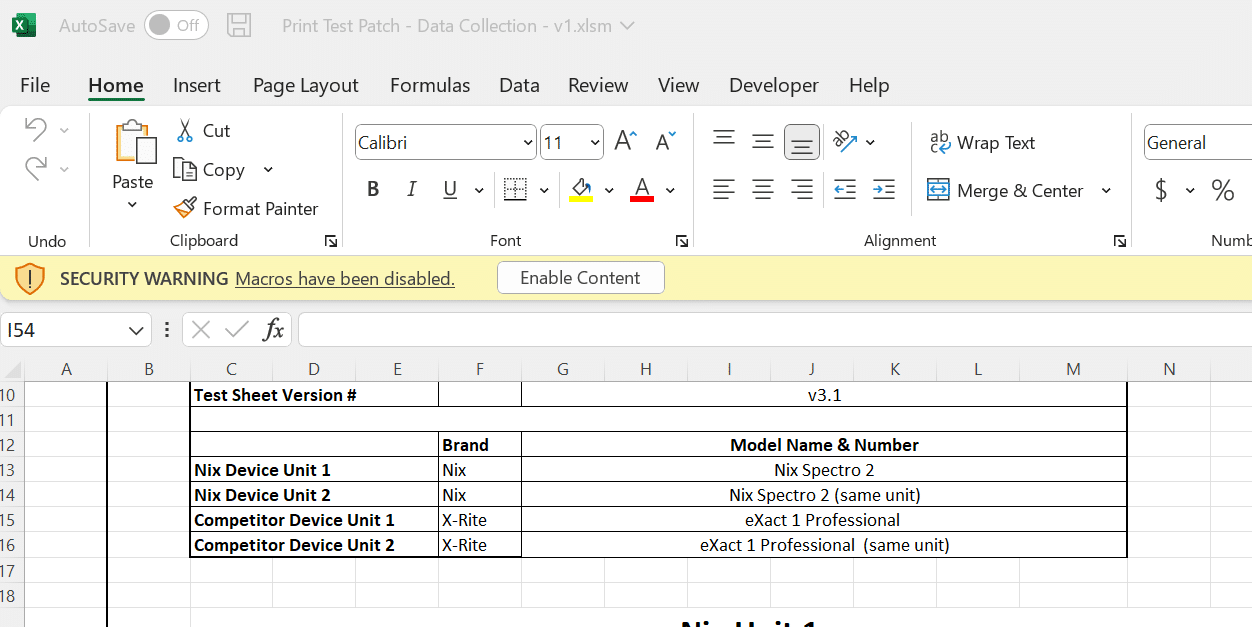This screenshot has width=1252, height=627.
Task: Click Merge & Center
Action: tap(1005, 190)
